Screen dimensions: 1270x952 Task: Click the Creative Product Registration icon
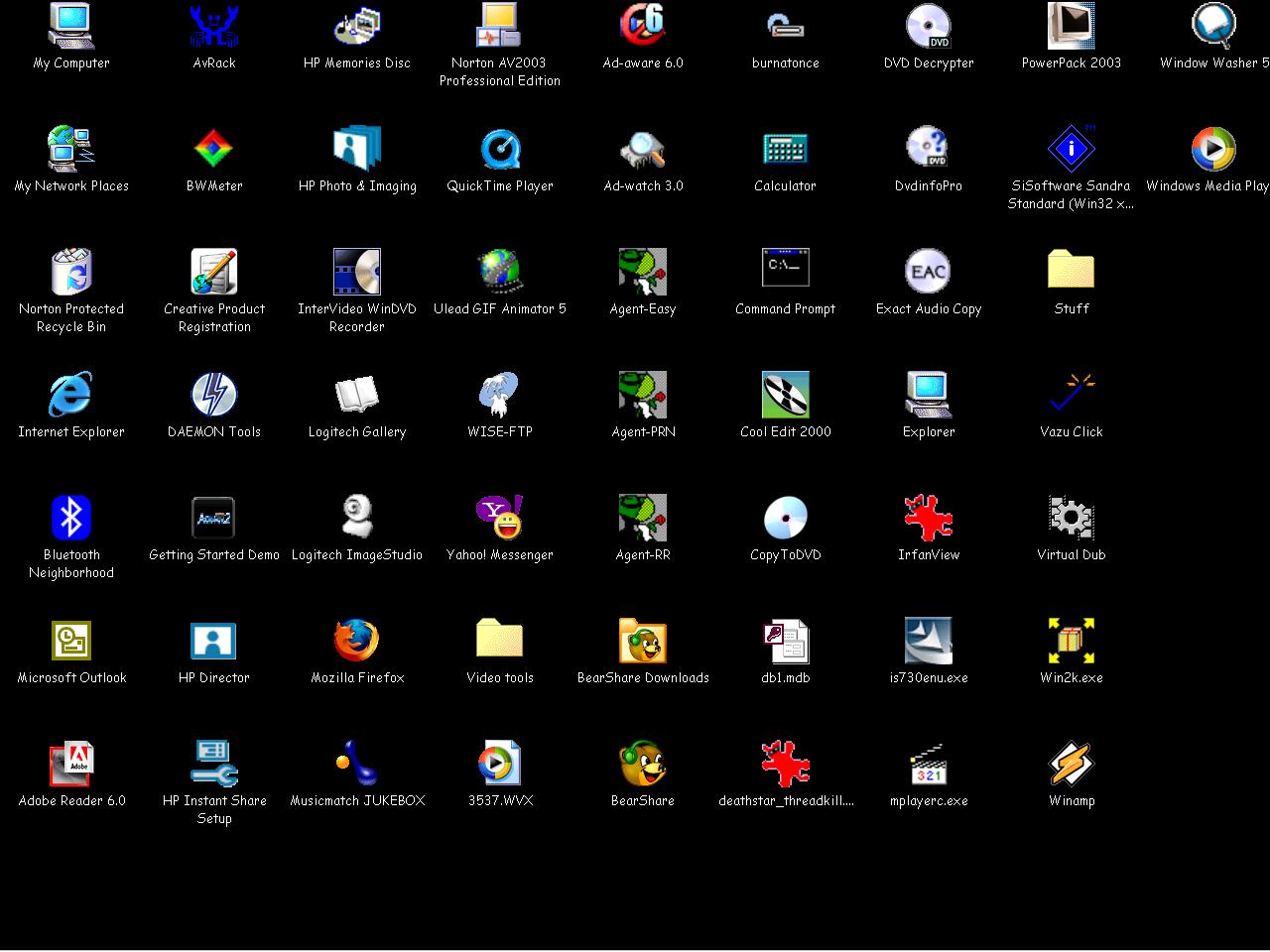click(x=214, y=272)
